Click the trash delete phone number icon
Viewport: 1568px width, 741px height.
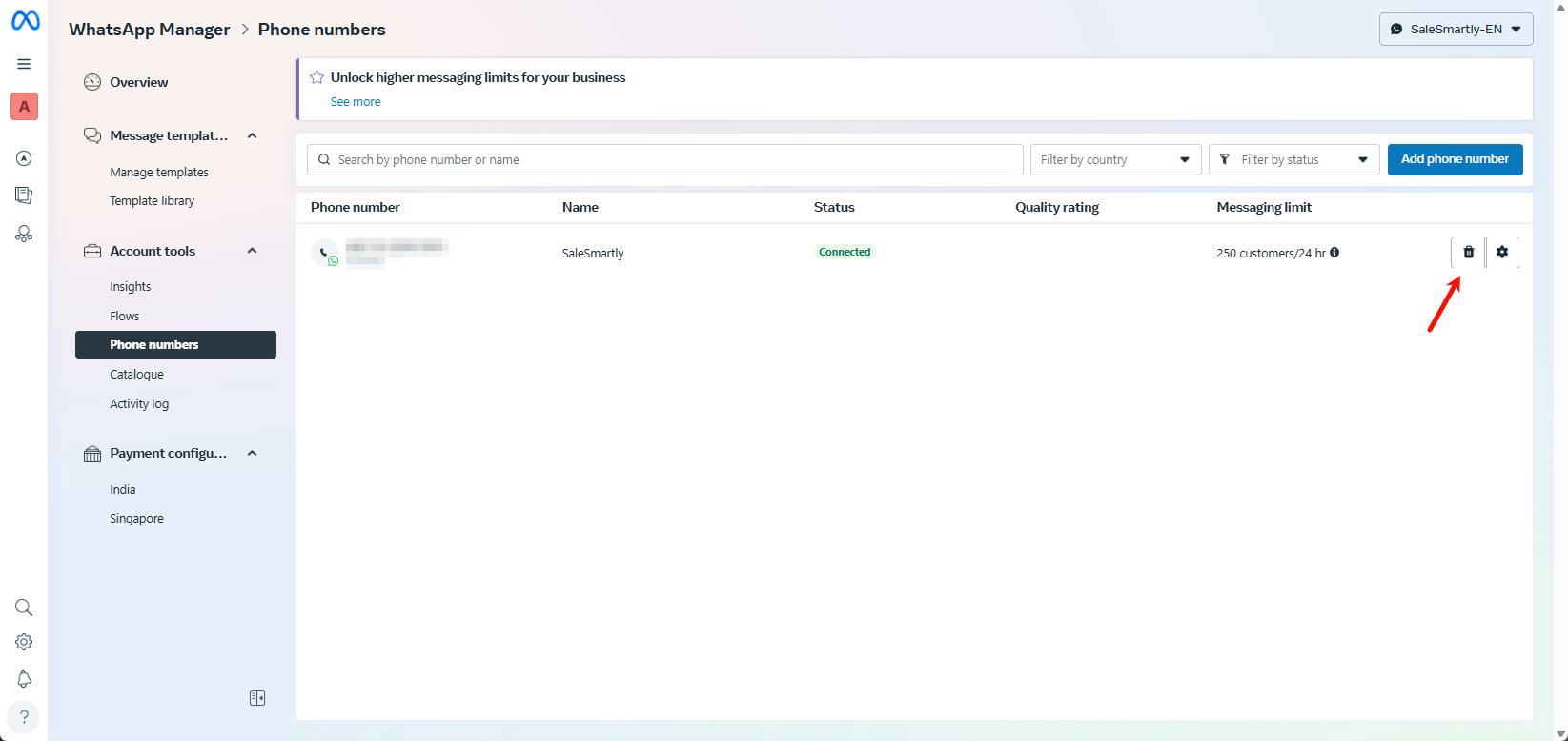[1468, 253]
